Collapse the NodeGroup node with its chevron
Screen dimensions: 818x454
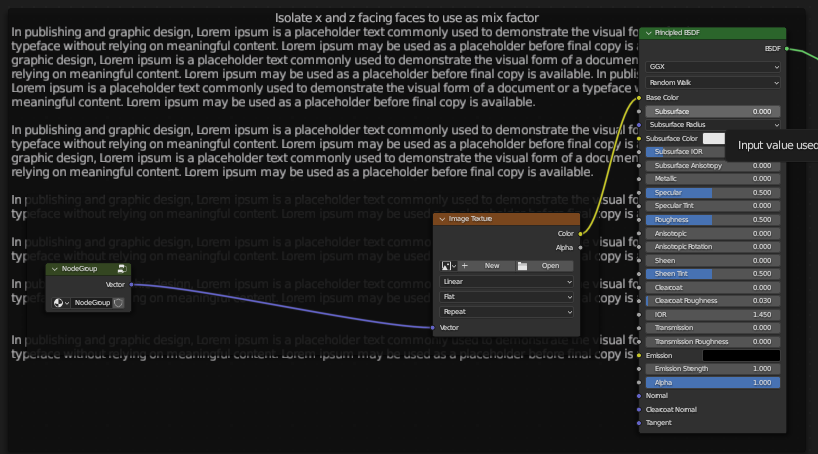coord(55,269)
